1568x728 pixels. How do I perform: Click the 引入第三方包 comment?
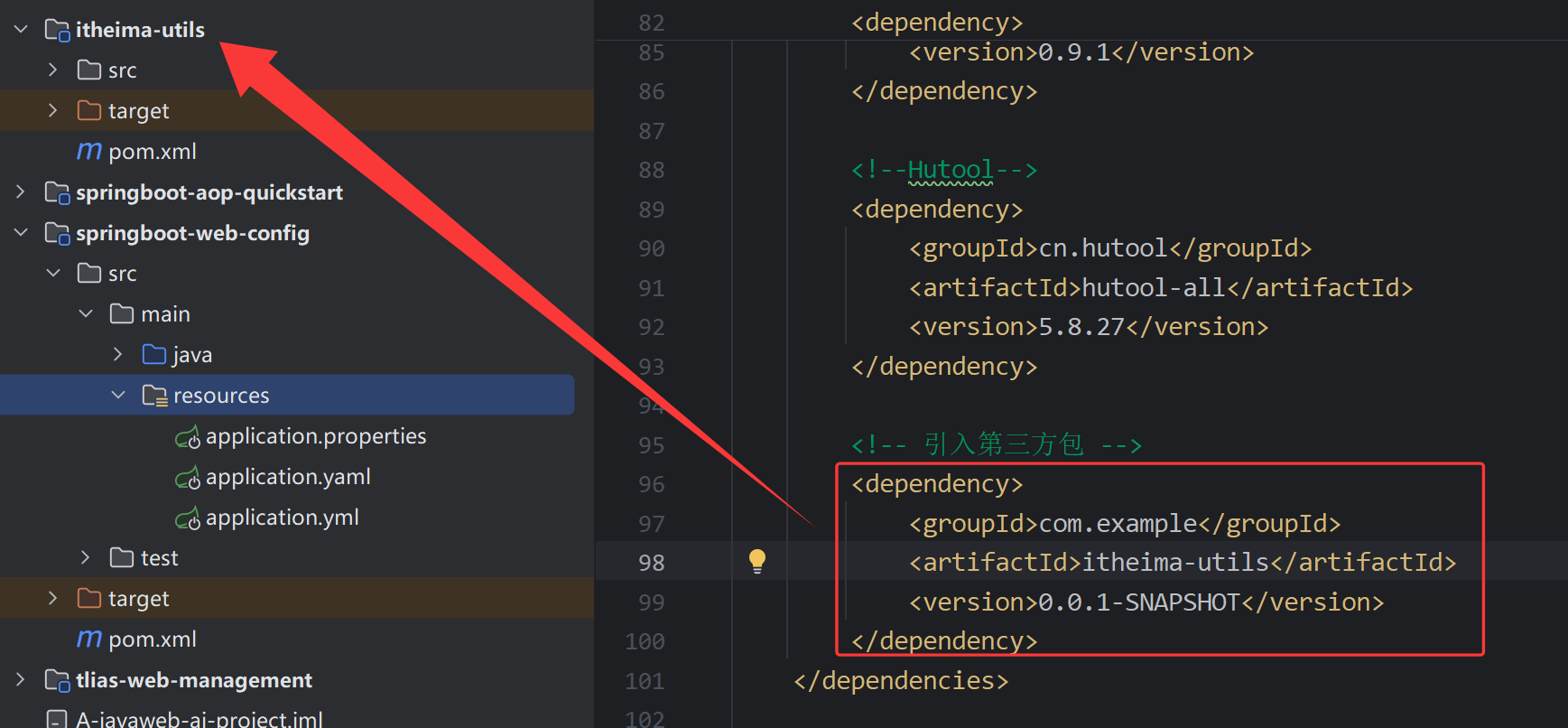click(997, 444)
